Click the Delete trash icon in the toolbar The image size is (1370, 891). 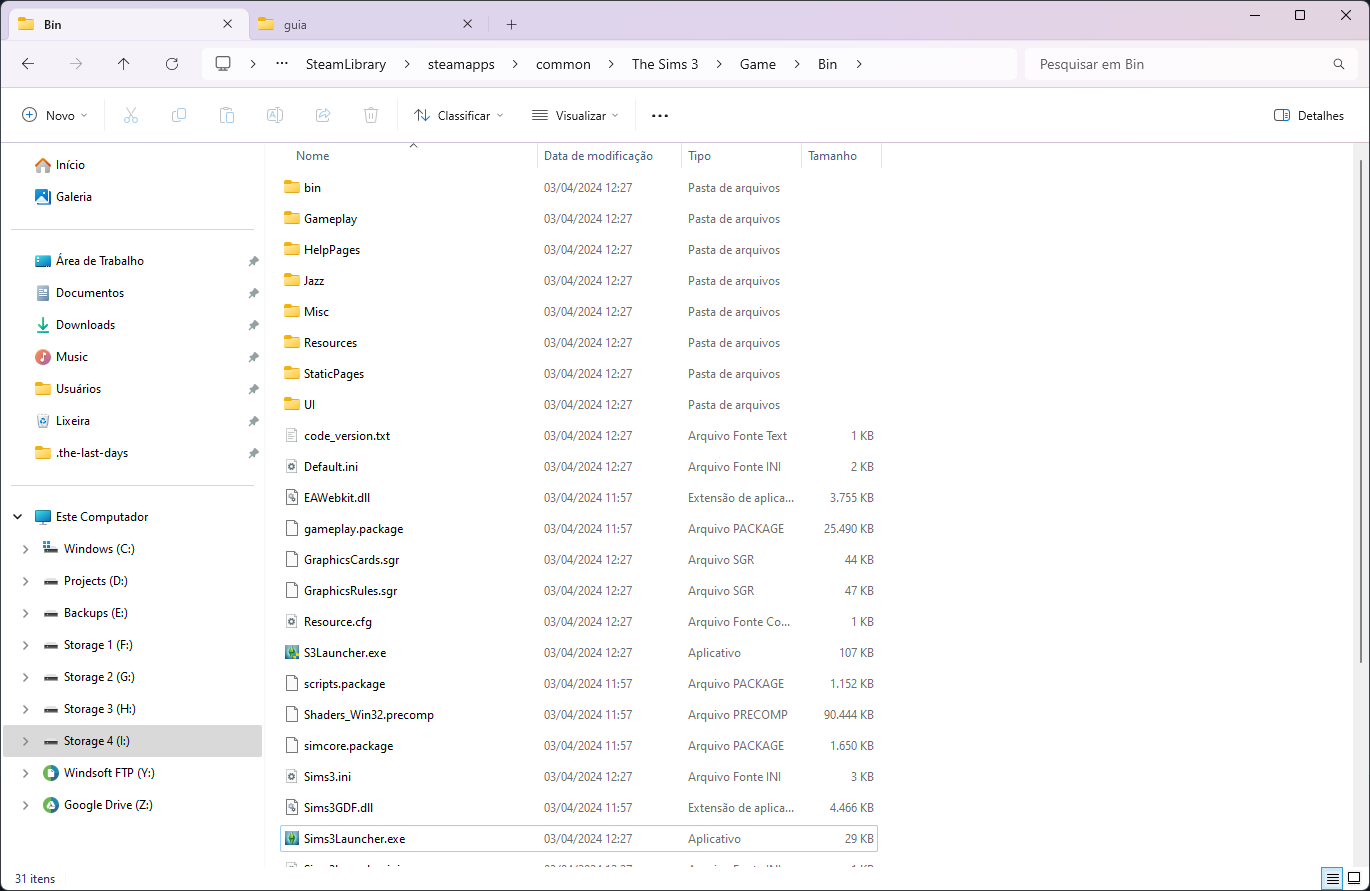(371, 115)
